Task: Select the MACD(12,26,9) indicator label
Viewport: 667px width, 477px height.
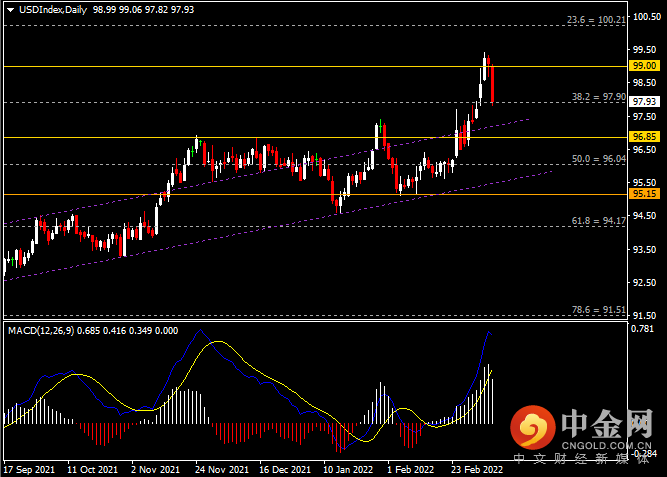Action: [x=41, y=331]
